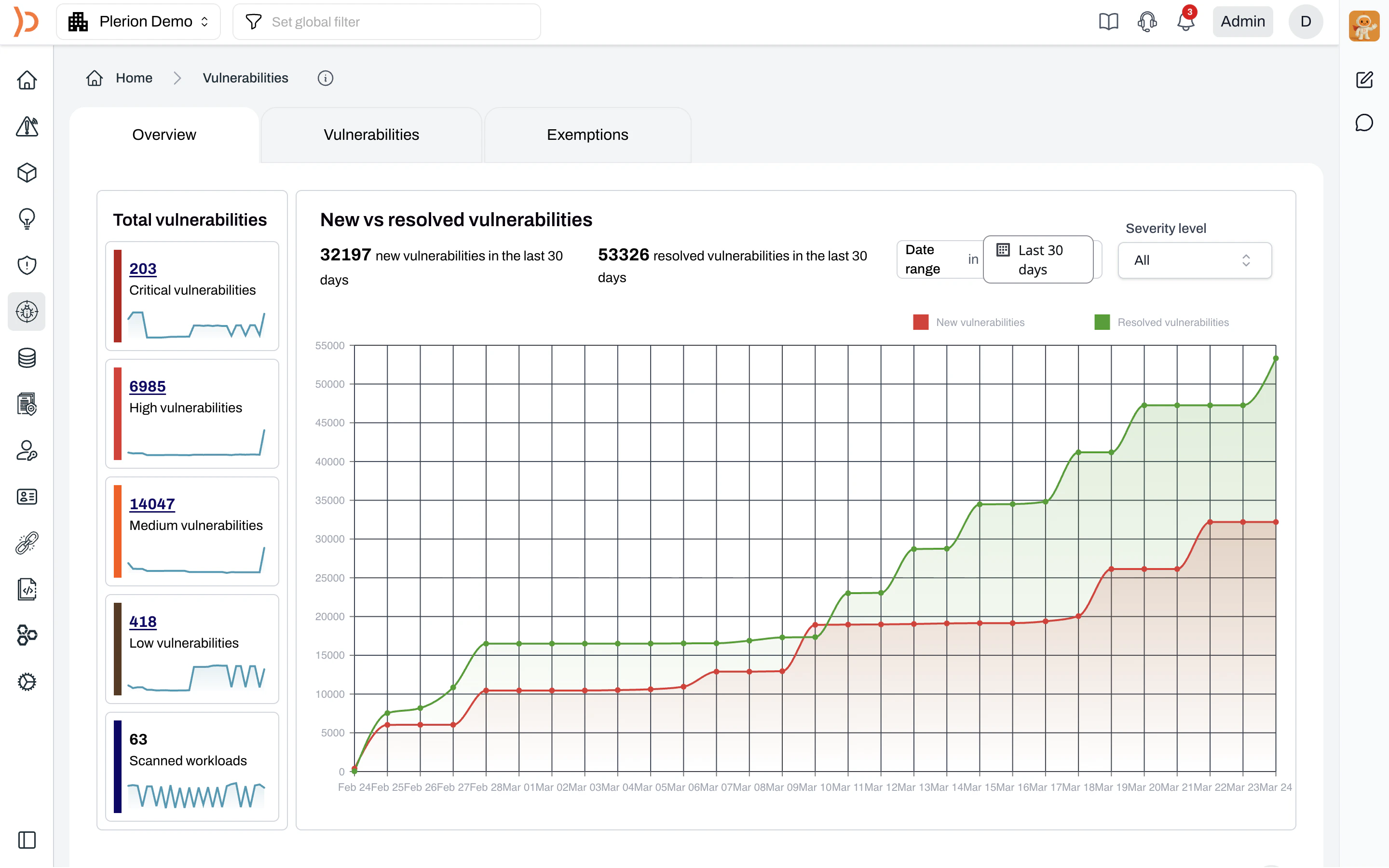Open the notifications bell with 3 alerts
1389x868 pixels.
(1184, 21)
